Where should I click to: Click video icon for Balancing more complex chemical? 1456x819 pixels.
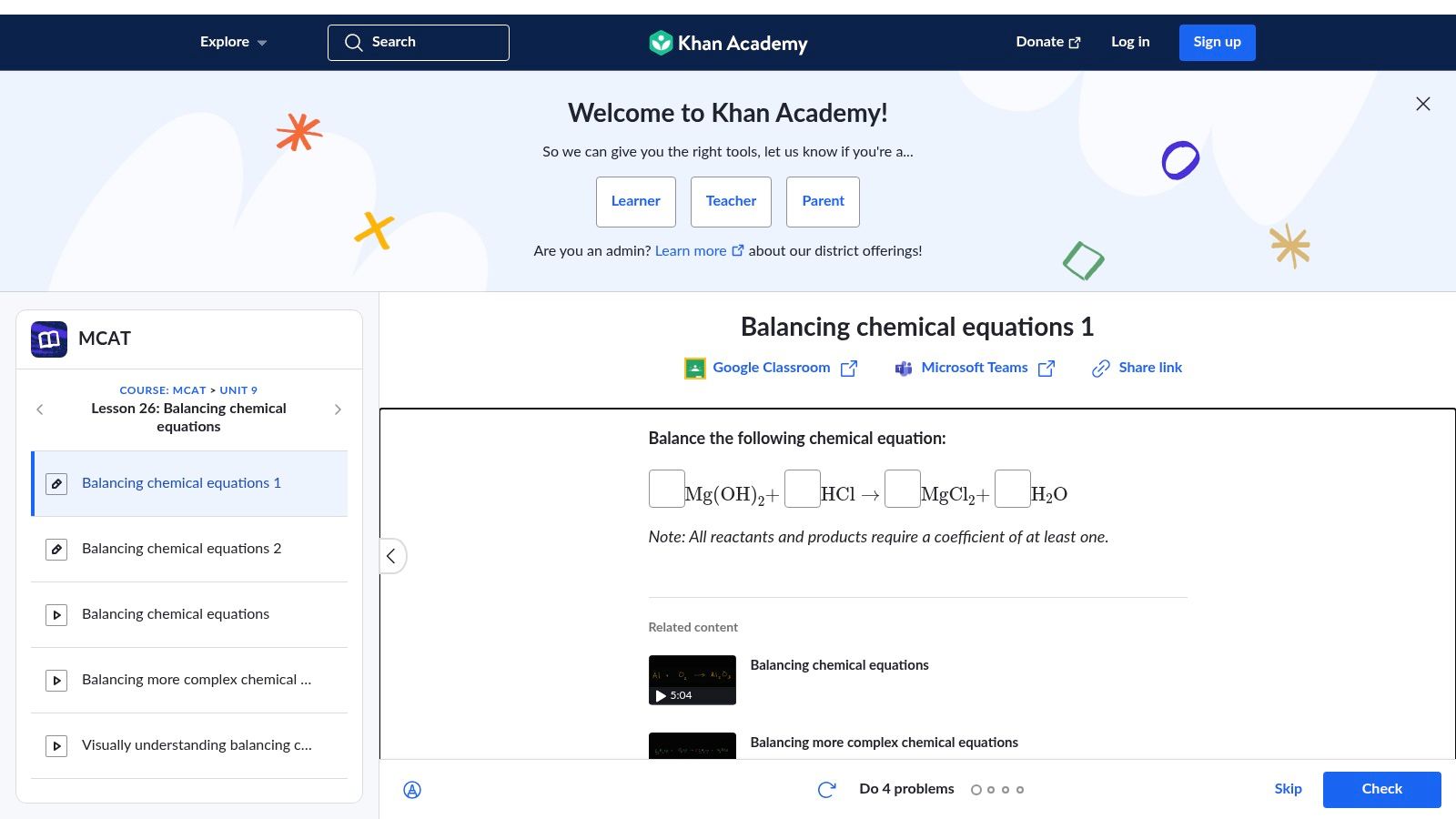[x=56, y=681]
